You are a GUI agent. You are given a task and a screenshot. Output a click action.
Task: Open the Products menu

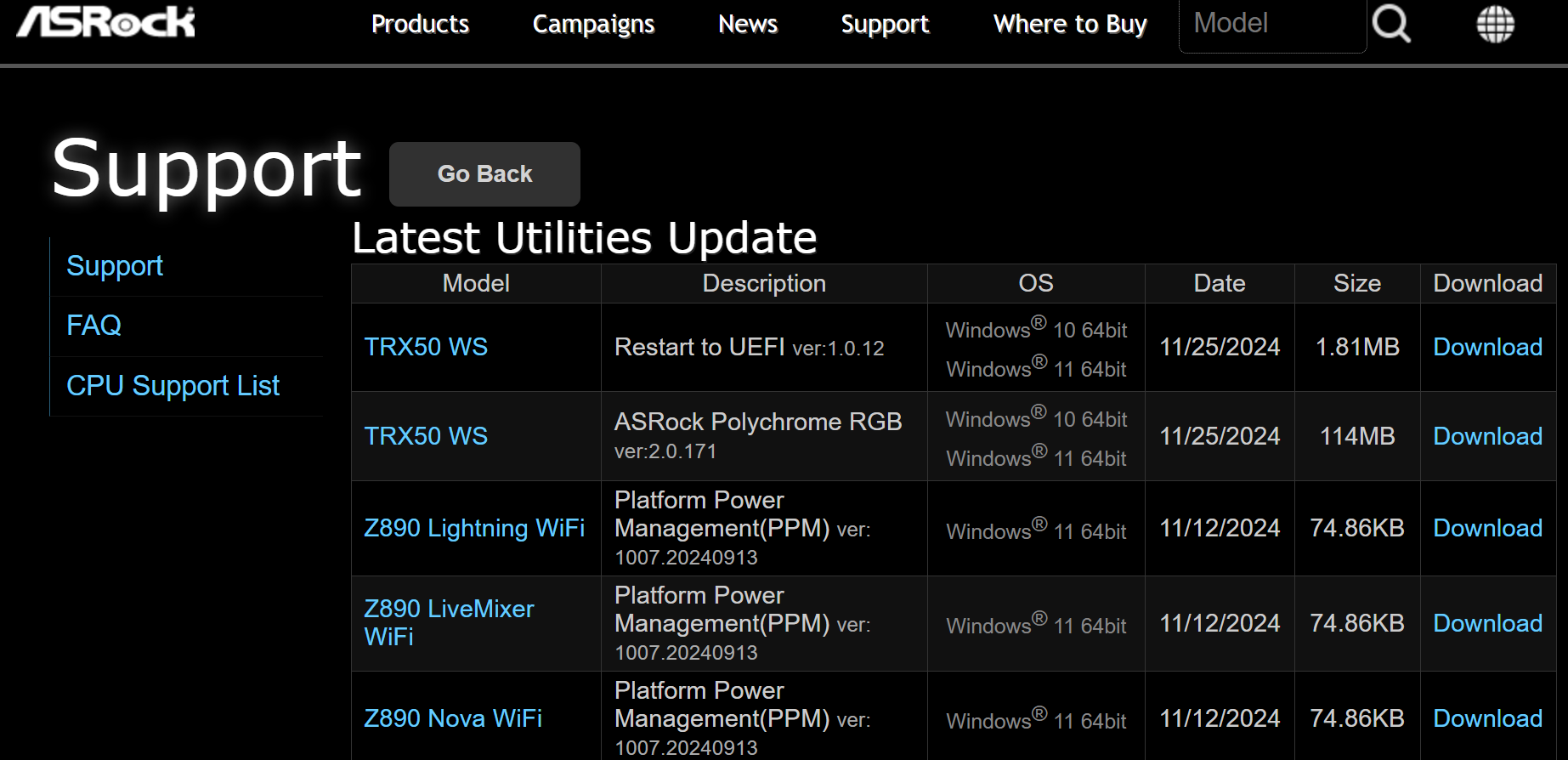[x=420, y=24]
